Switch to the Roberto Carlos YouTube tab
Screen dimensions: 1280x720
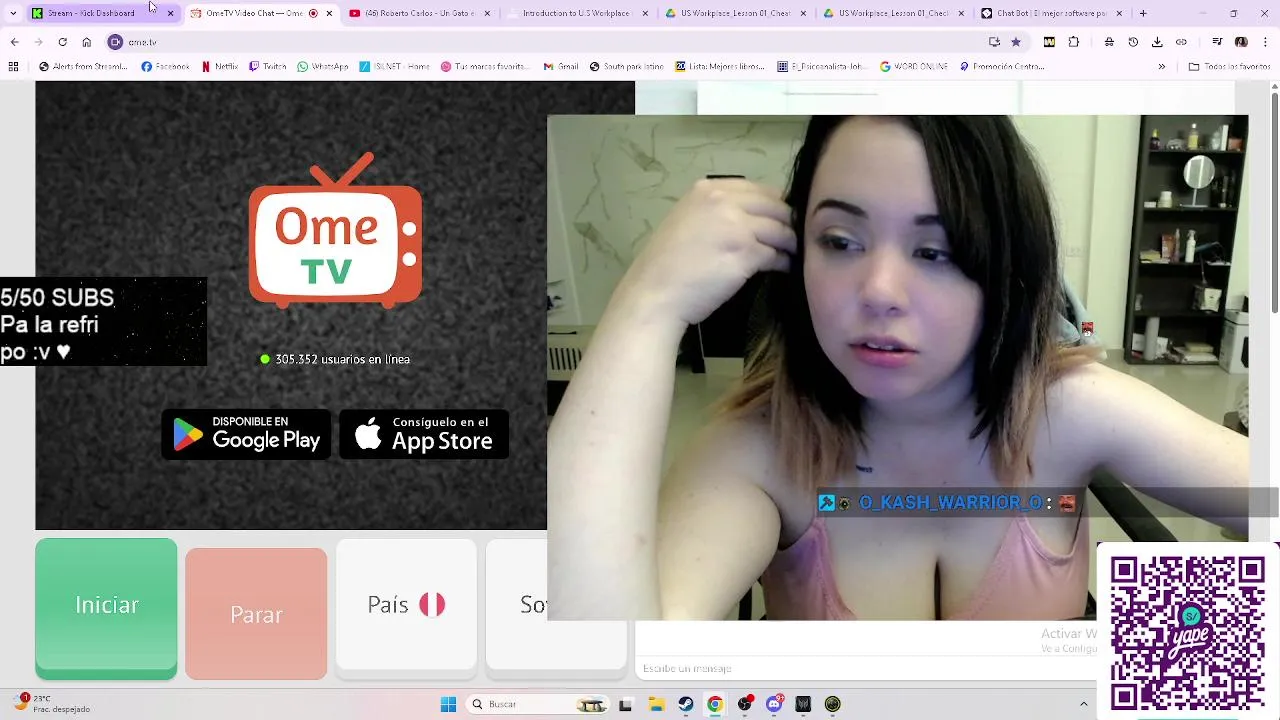point(419,13)
